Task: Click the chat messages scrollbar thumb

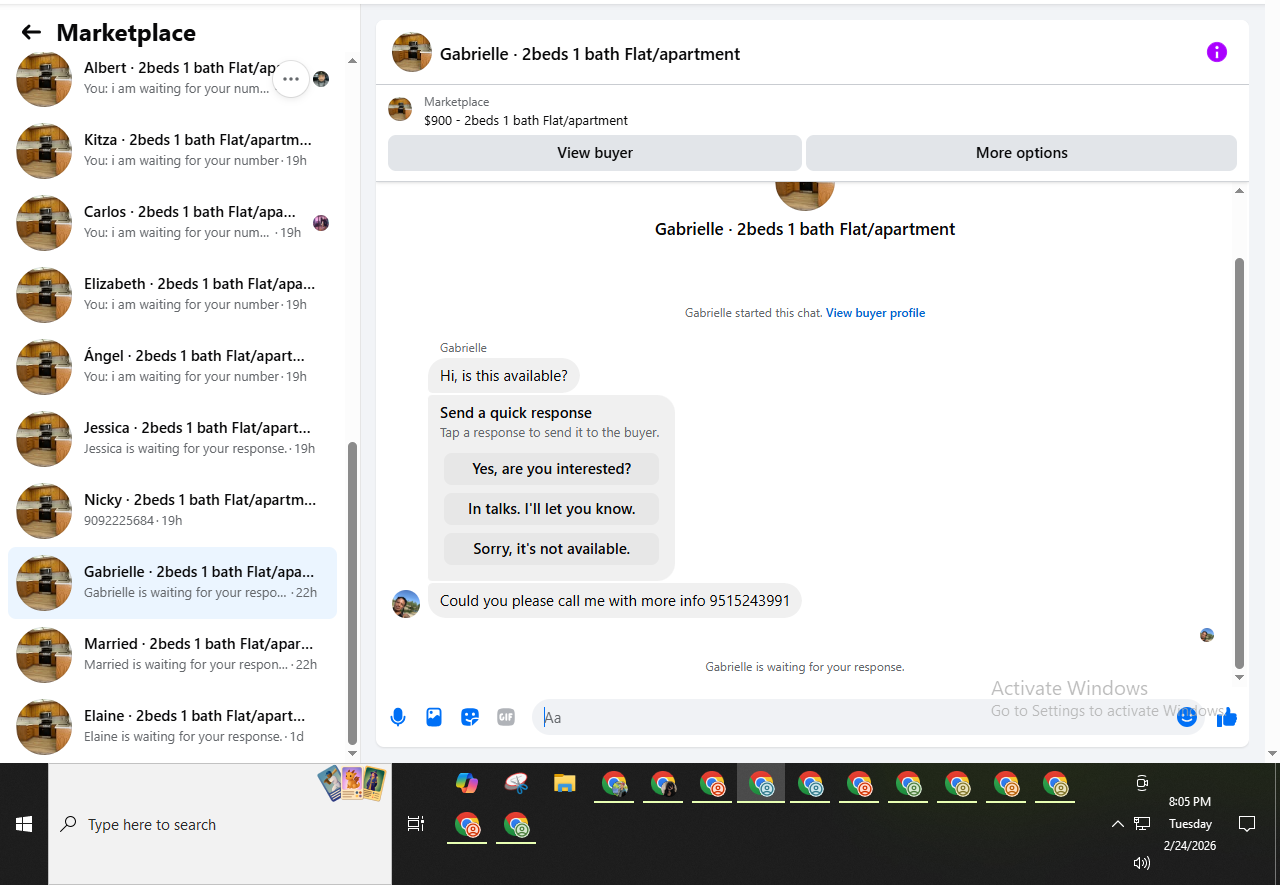Action: coord(1240,463)
